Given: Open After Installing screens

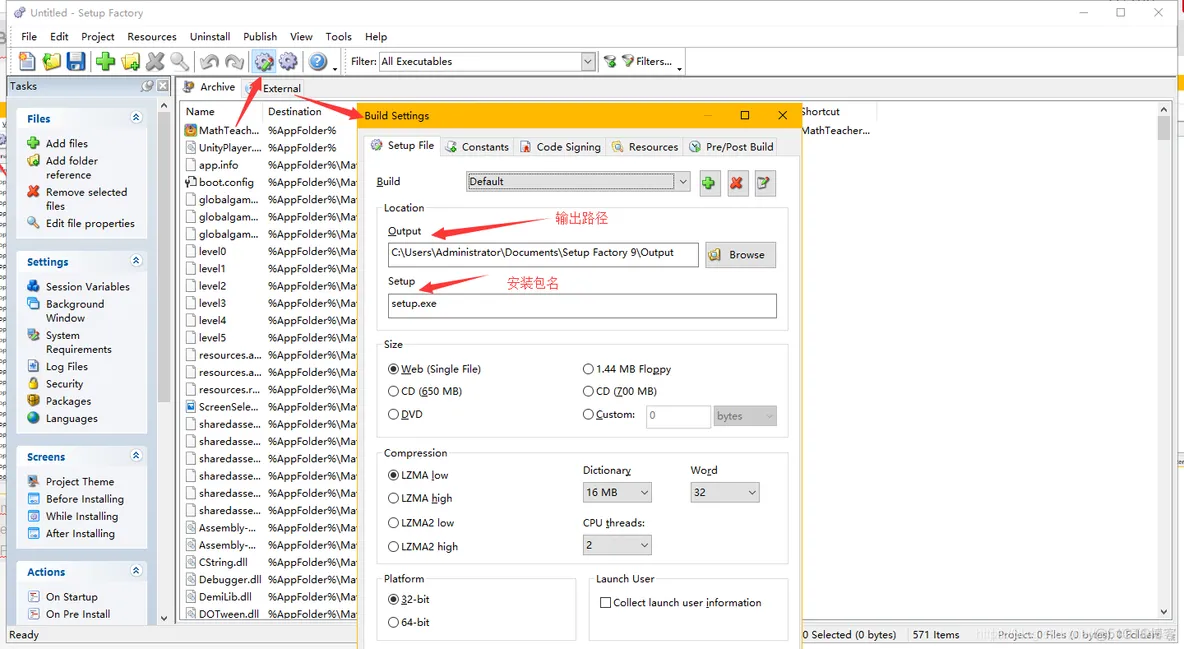Looking at the screenshot, I should (80, 533).
